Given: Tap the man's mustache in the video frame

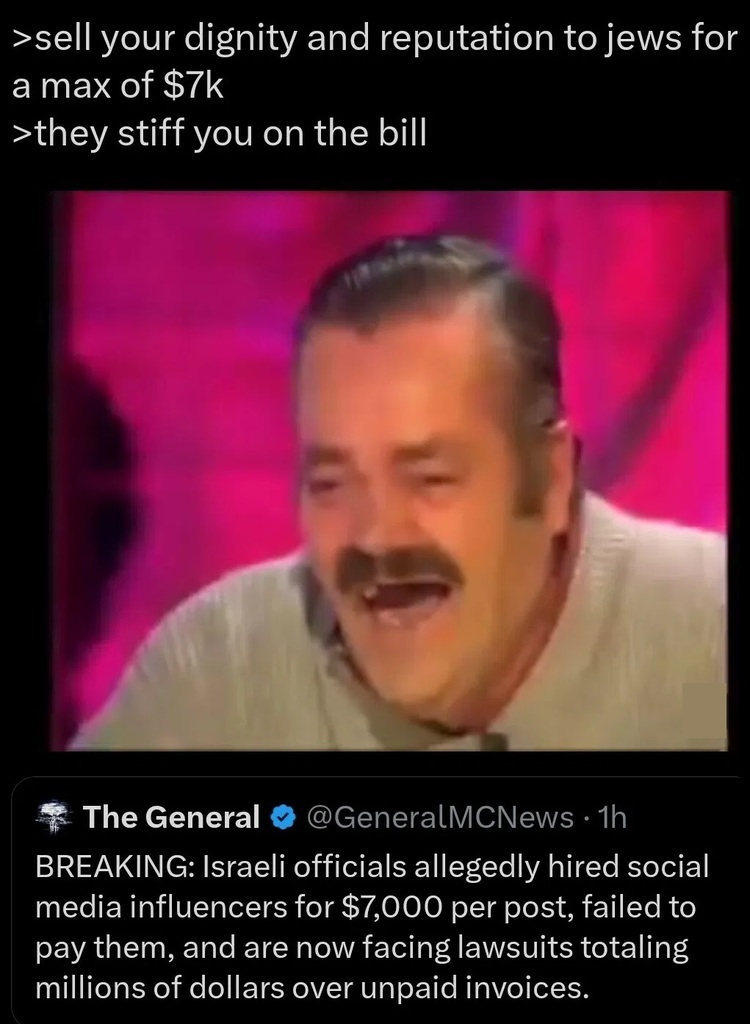Looking at the screenshot, I should tap(399, 566).
